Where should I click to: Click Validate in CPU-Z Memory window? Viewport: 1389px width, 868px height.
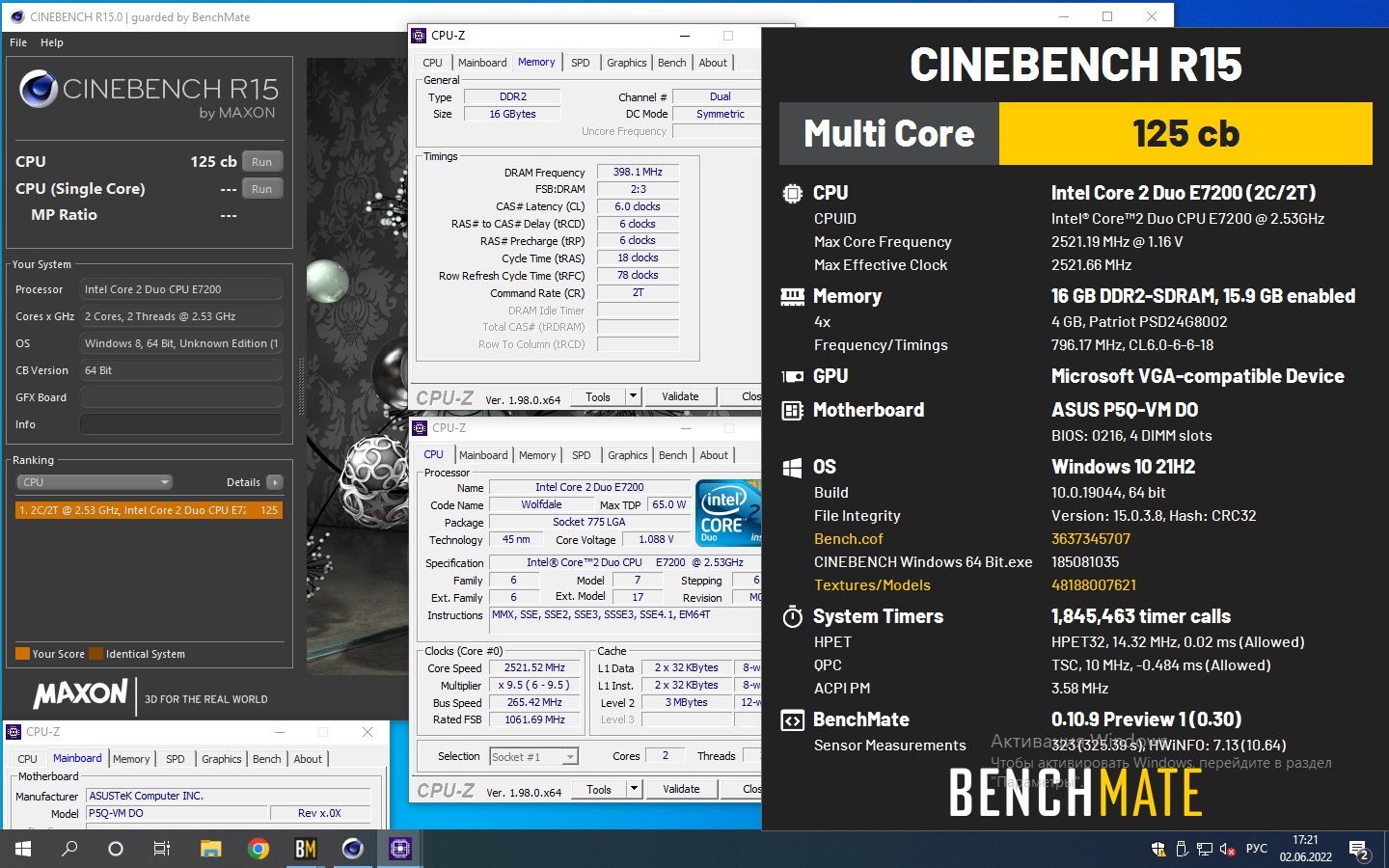pos(680,396)
